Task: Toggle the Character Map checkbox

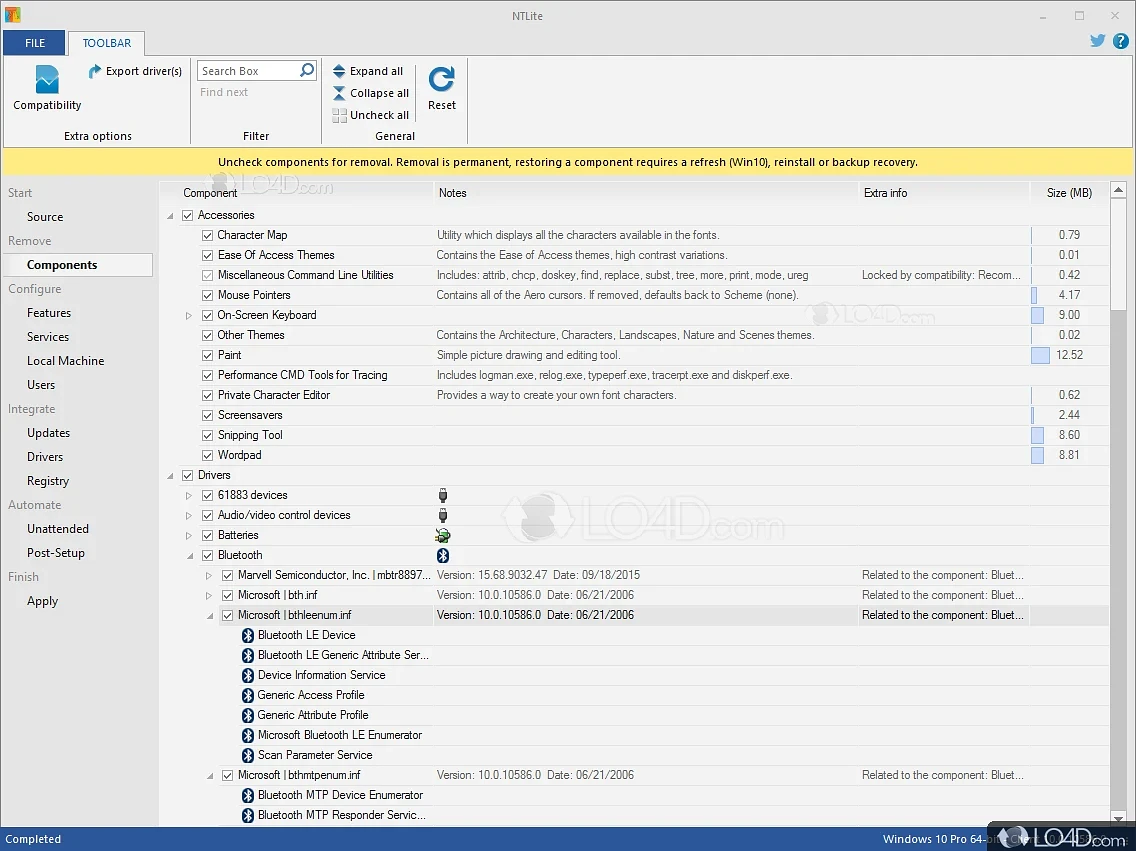Action: [208, 235]
